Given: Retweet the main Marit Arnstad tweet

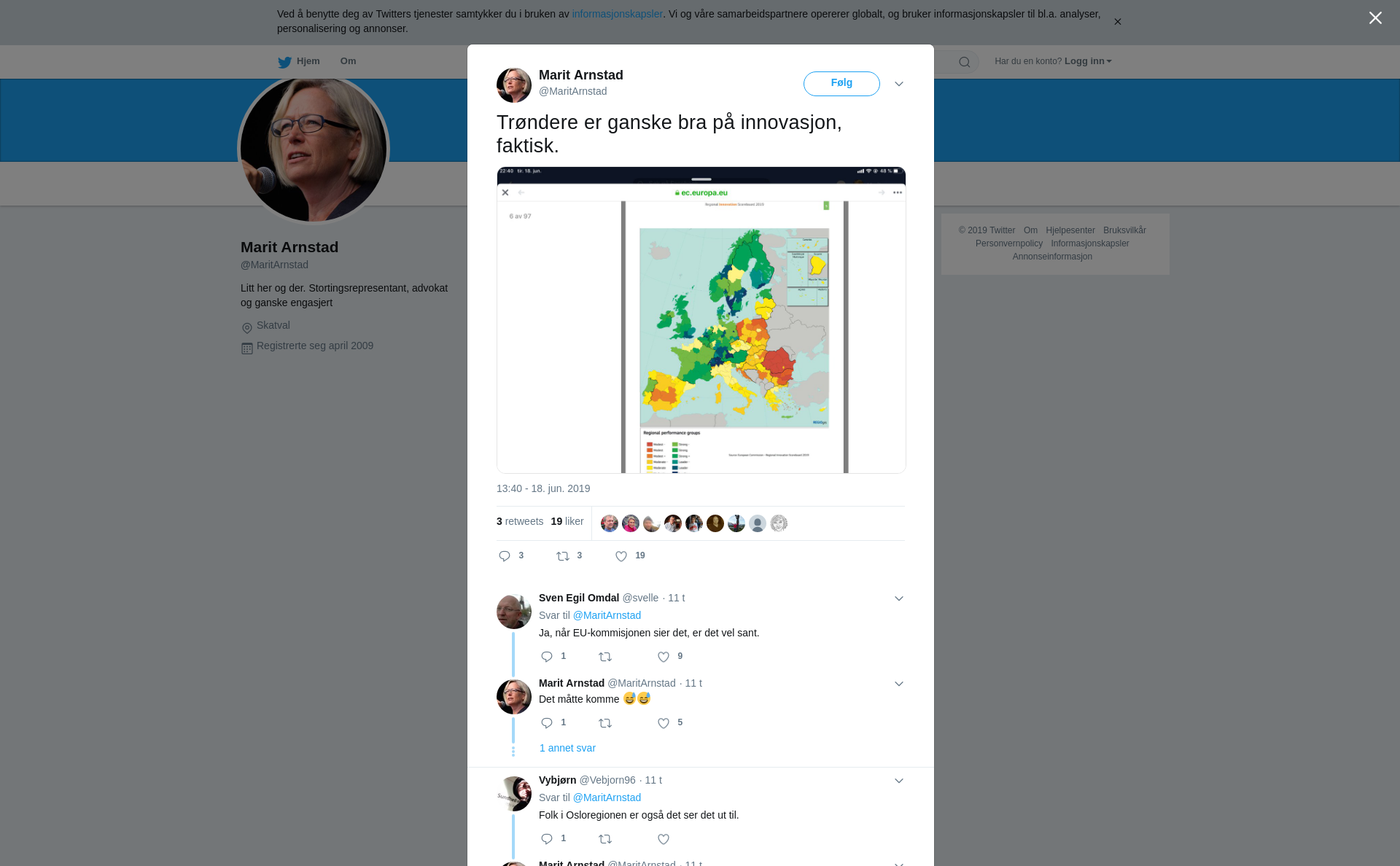Looking at the screenshot, I should pos(563,556).
